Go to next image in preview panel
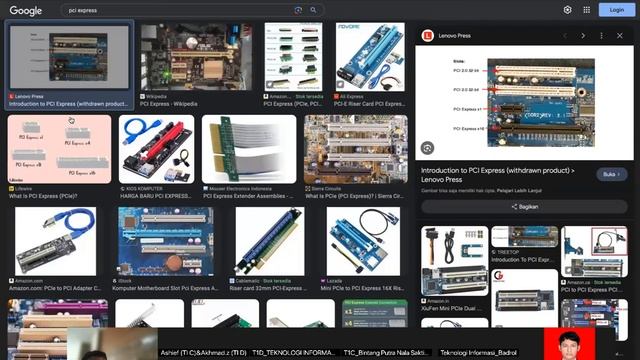This screenshot has width=640, height=360. (x=583, y=36)
